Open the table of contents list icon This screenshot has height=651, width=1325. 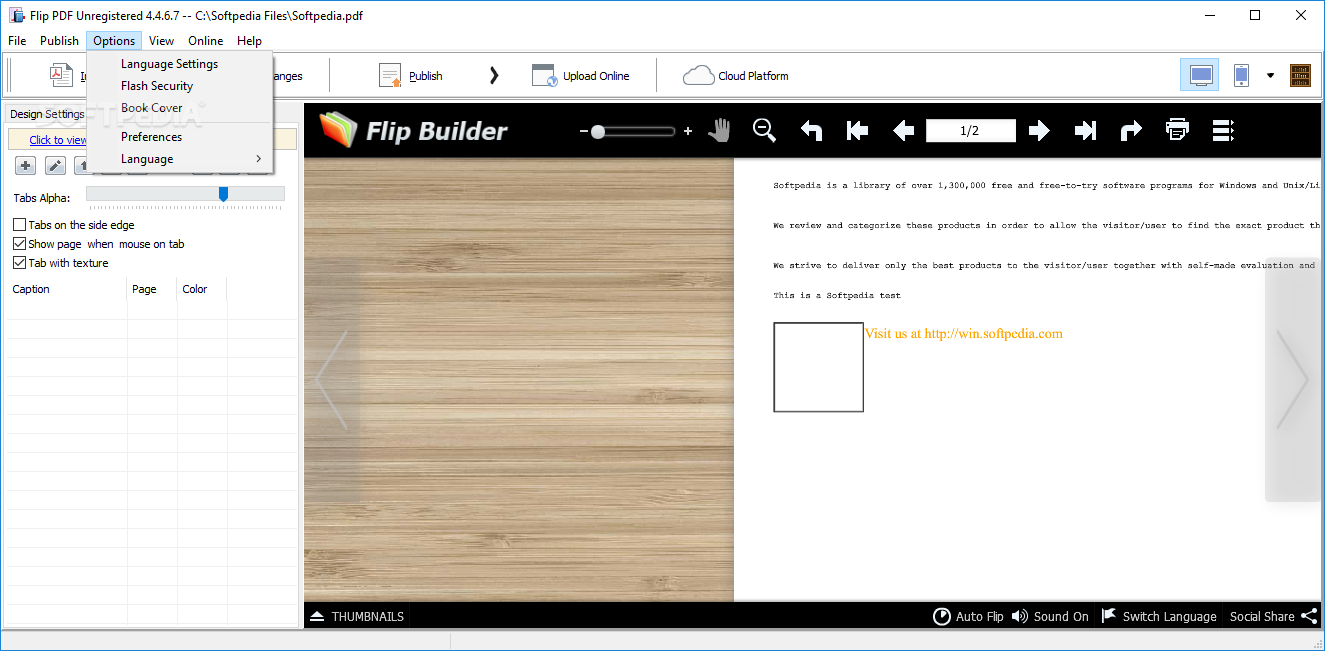click(x=1223, y=130)
